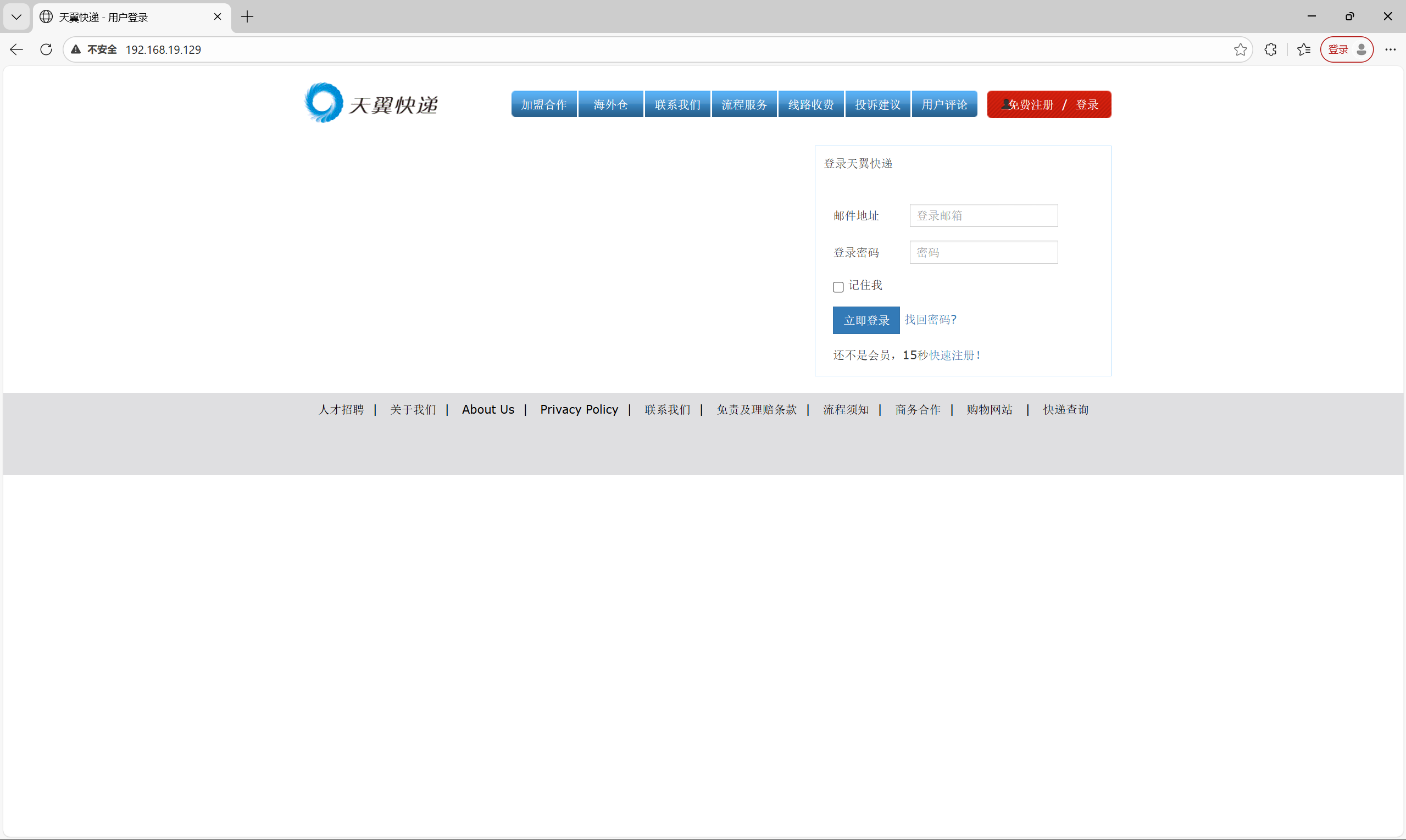Viewport: 1406px width, 840px height.
Task: Select 线路收费 in navigation bar
Action: (x=810, y=105)
